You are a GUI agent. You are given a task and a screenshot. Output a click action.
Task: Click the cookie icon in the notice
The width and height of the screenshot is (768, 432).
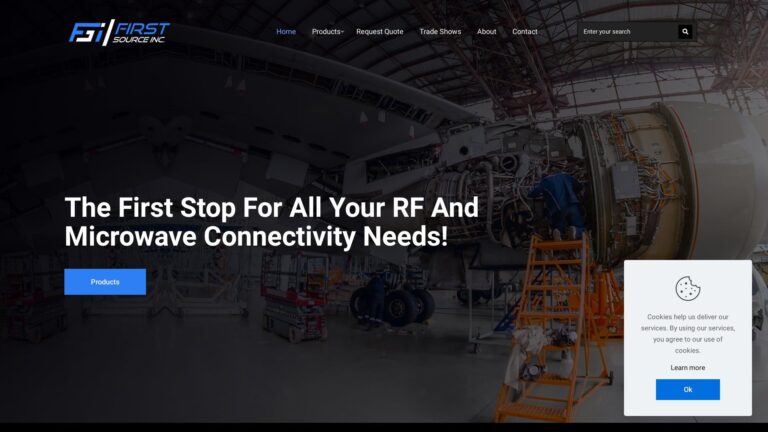pyautogui.click(x=688, y=288)
